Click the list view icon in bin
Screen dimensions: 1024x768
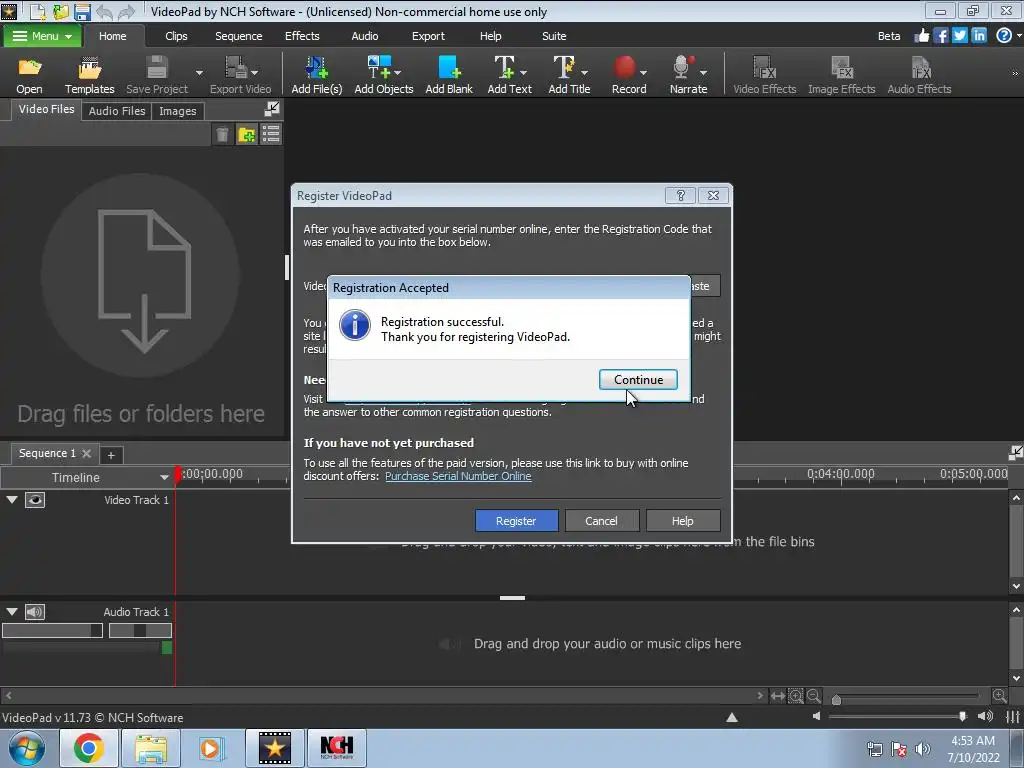click(x=270, y=135)
